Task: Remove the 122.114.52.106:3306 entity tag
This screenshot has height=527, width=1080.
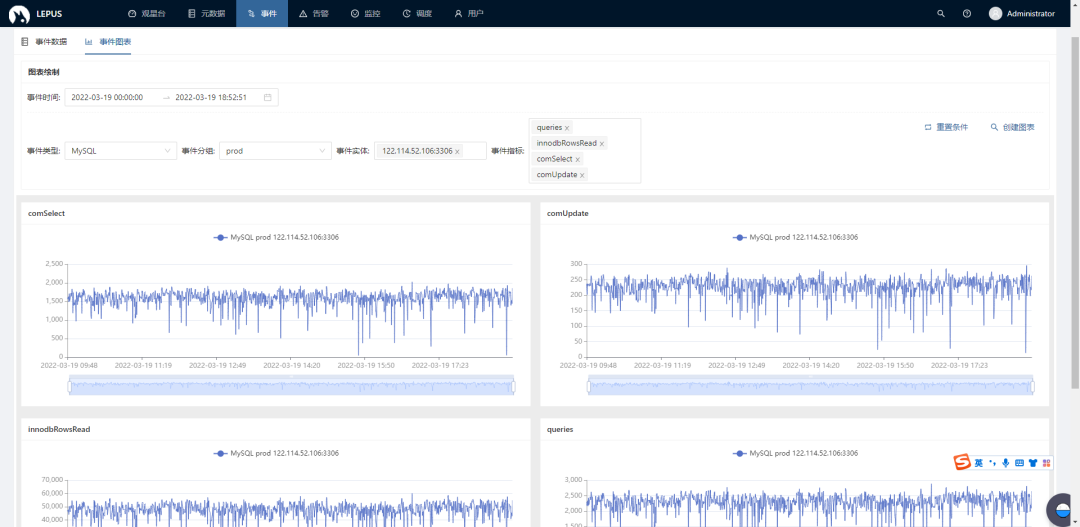Action: [457, 152]
